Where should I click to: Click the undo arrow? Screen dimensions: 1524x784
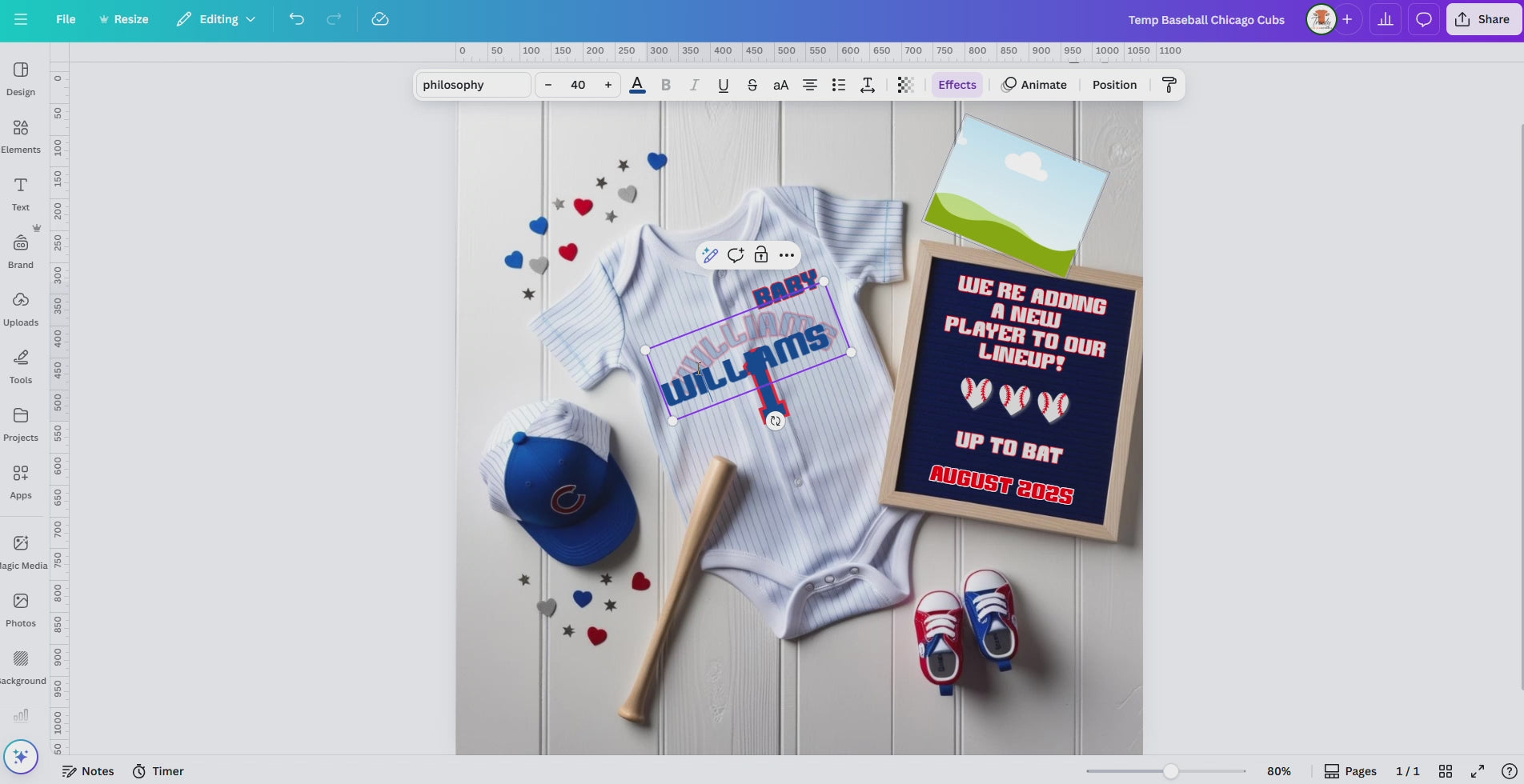[x=296, y=19]
